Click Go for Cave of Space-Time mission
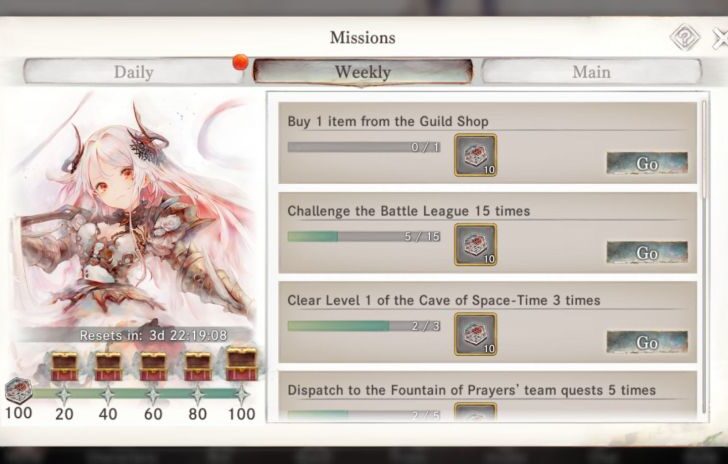 (647, 343)
